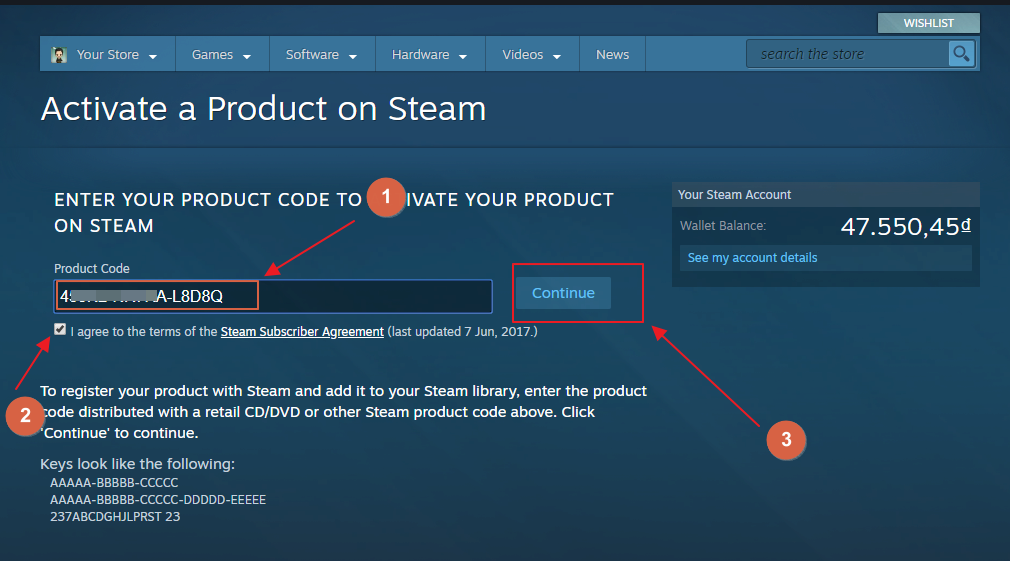Open the News menu item

pos(612,55)
